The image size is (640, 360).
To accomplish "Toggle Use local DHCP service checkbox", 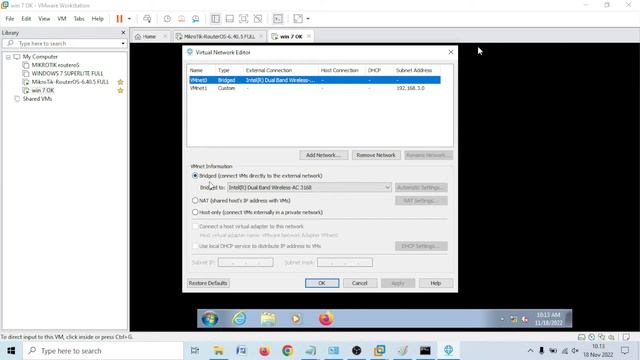I will click(196, 246).
